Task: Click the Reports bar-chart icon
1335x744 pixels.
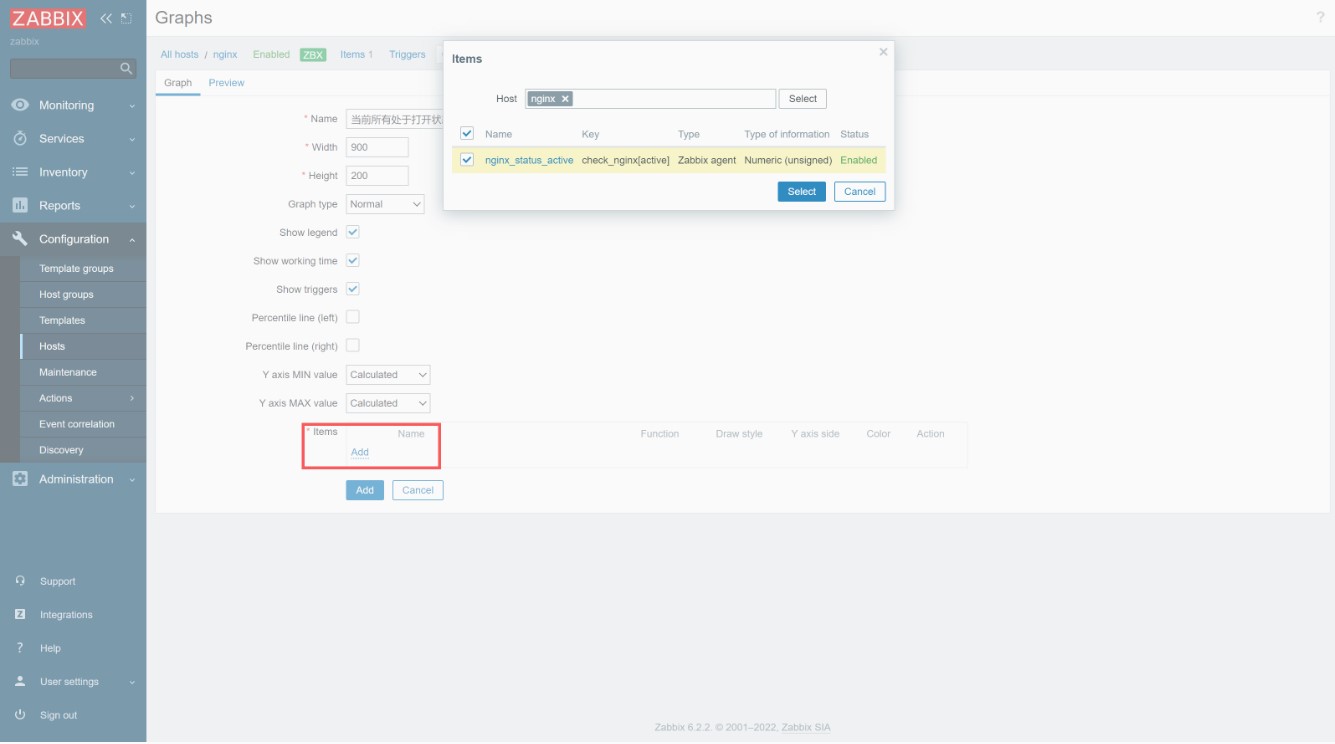Action: click(x=20, y=205)
